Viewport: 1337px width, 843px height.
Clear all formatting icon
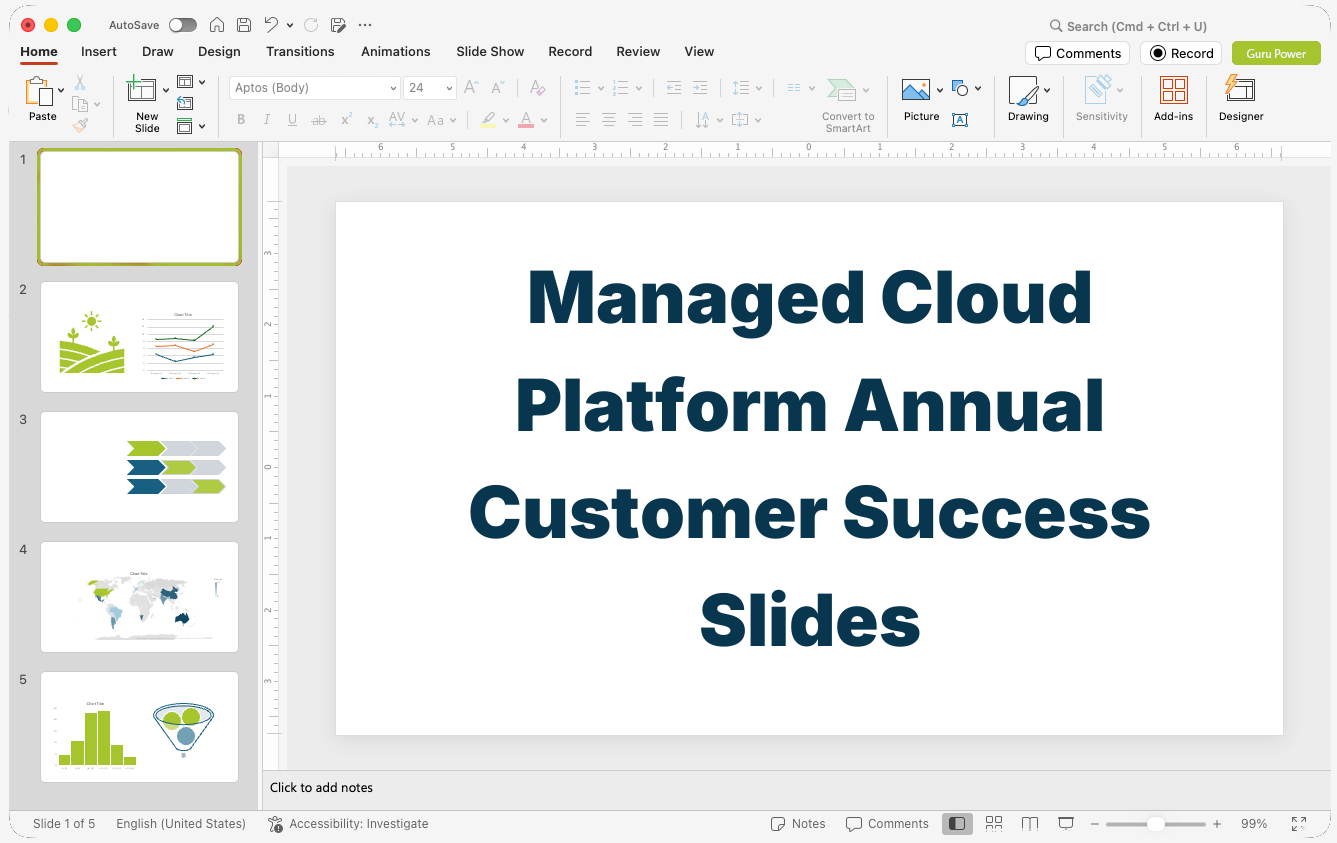[537, 88]
